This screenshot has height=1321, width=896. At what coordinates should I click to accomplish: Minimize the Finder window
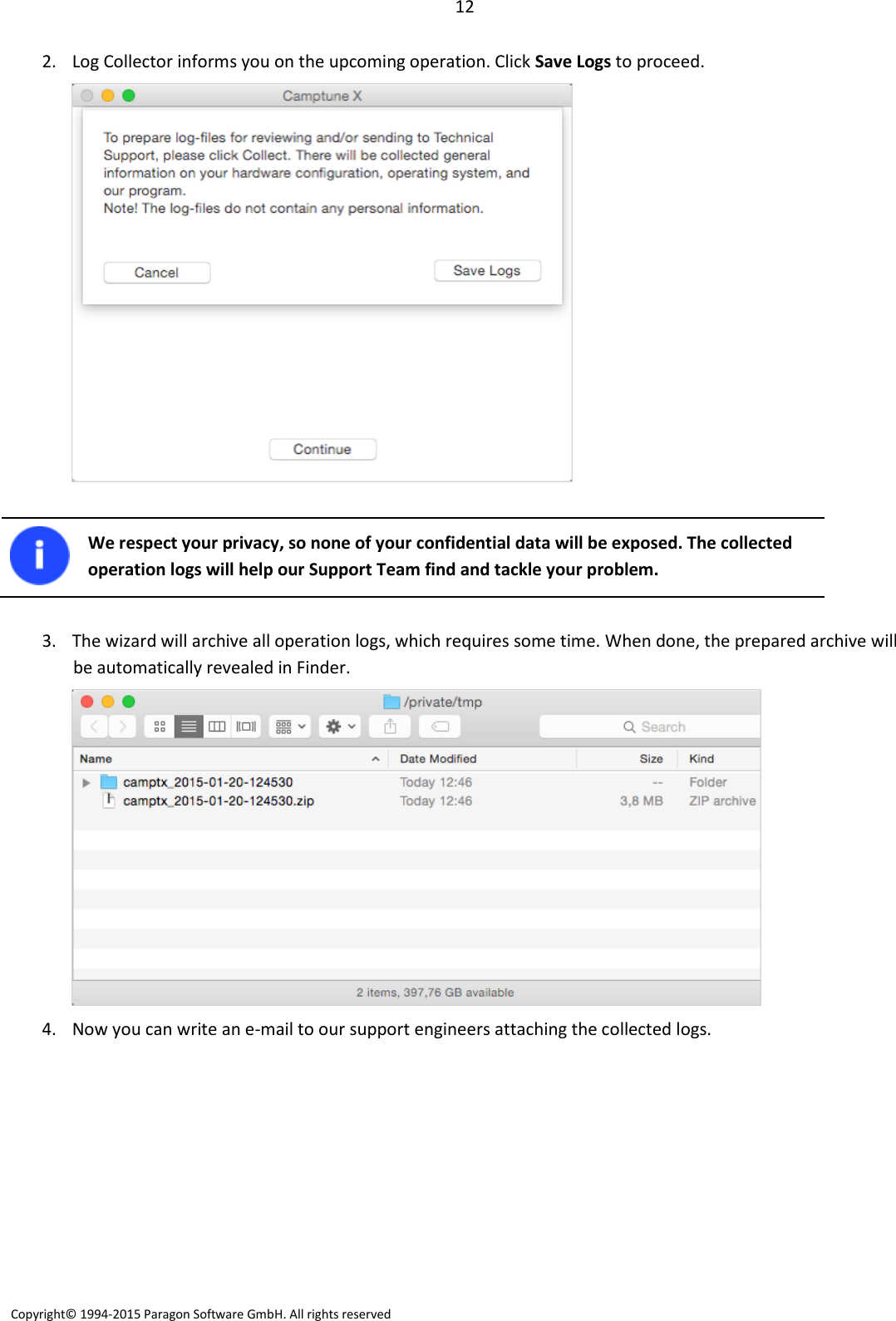tap(108, 702)
